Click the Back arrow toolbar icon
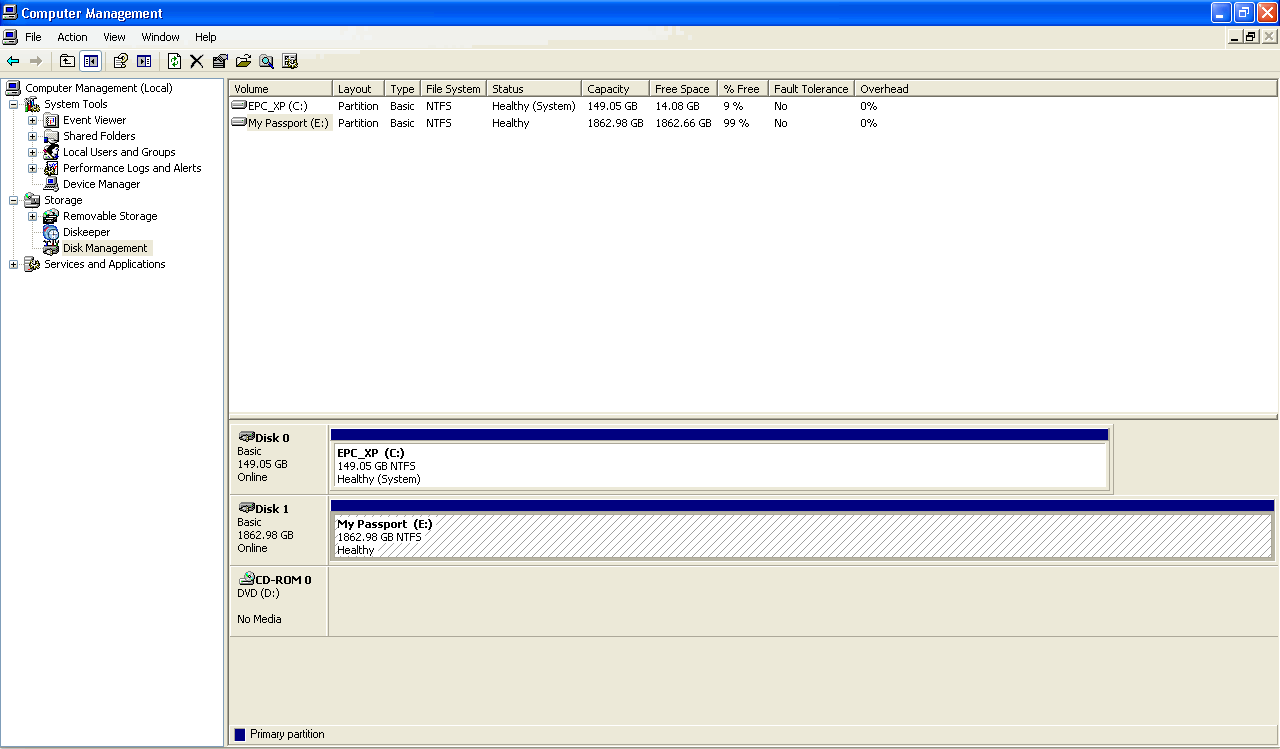 13,61
